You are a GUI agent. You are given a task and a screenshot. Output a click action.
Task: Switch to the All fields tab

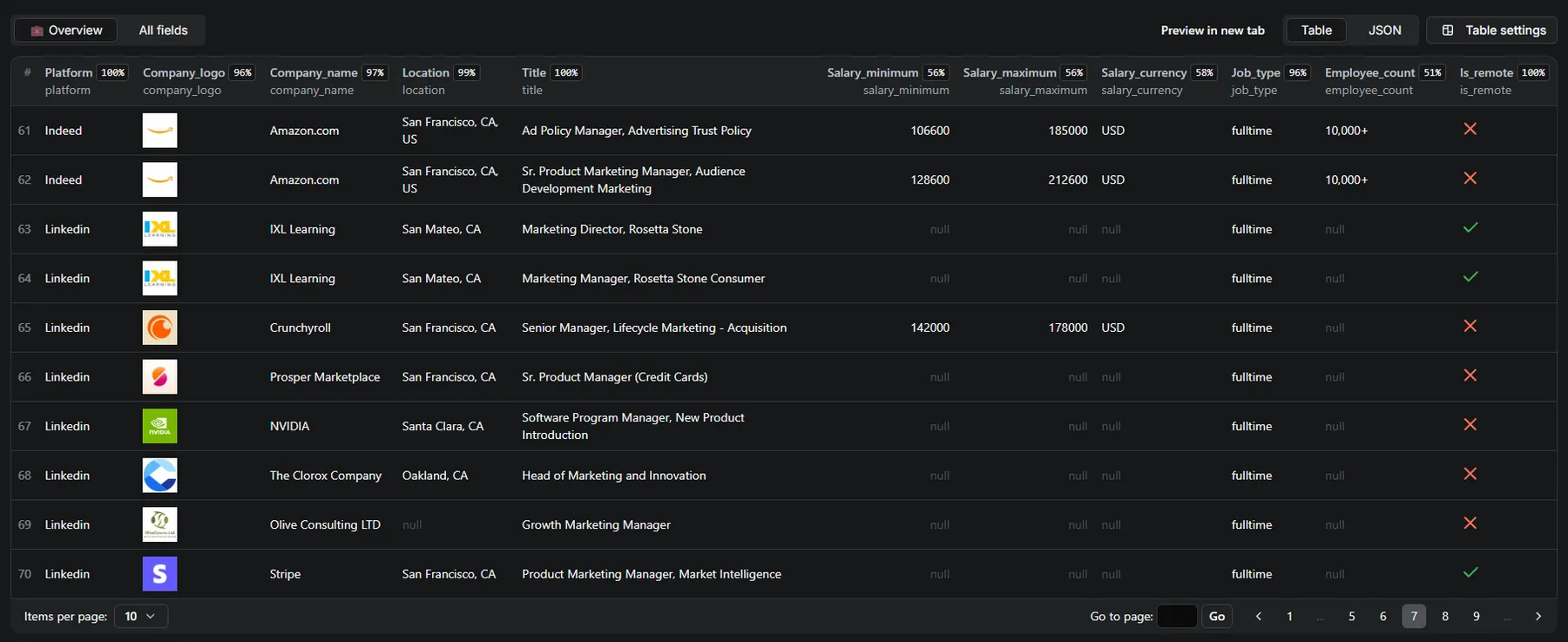(163, 30)
